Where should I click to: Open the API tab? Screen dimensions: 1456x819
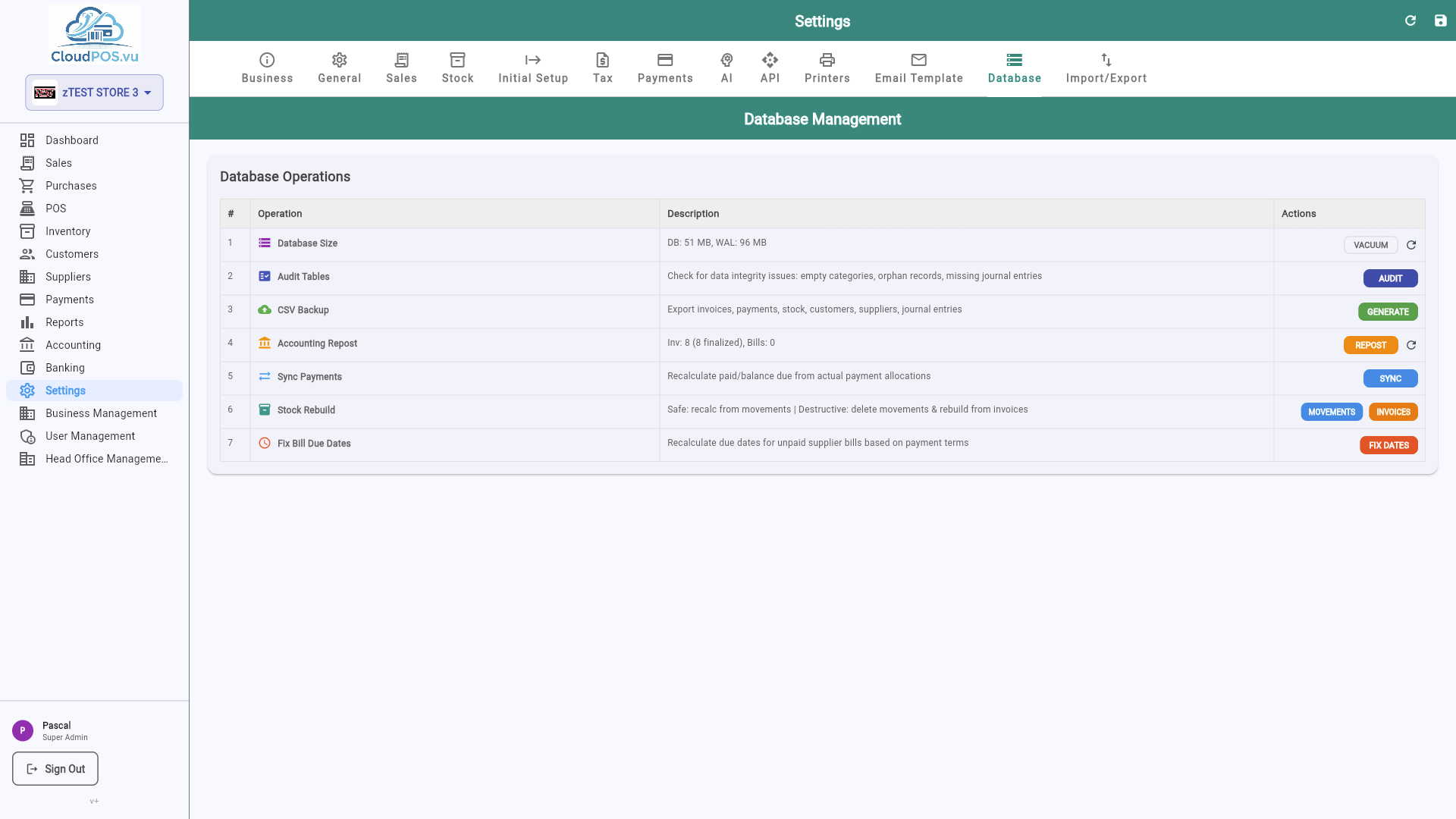(x=770, y=68)
